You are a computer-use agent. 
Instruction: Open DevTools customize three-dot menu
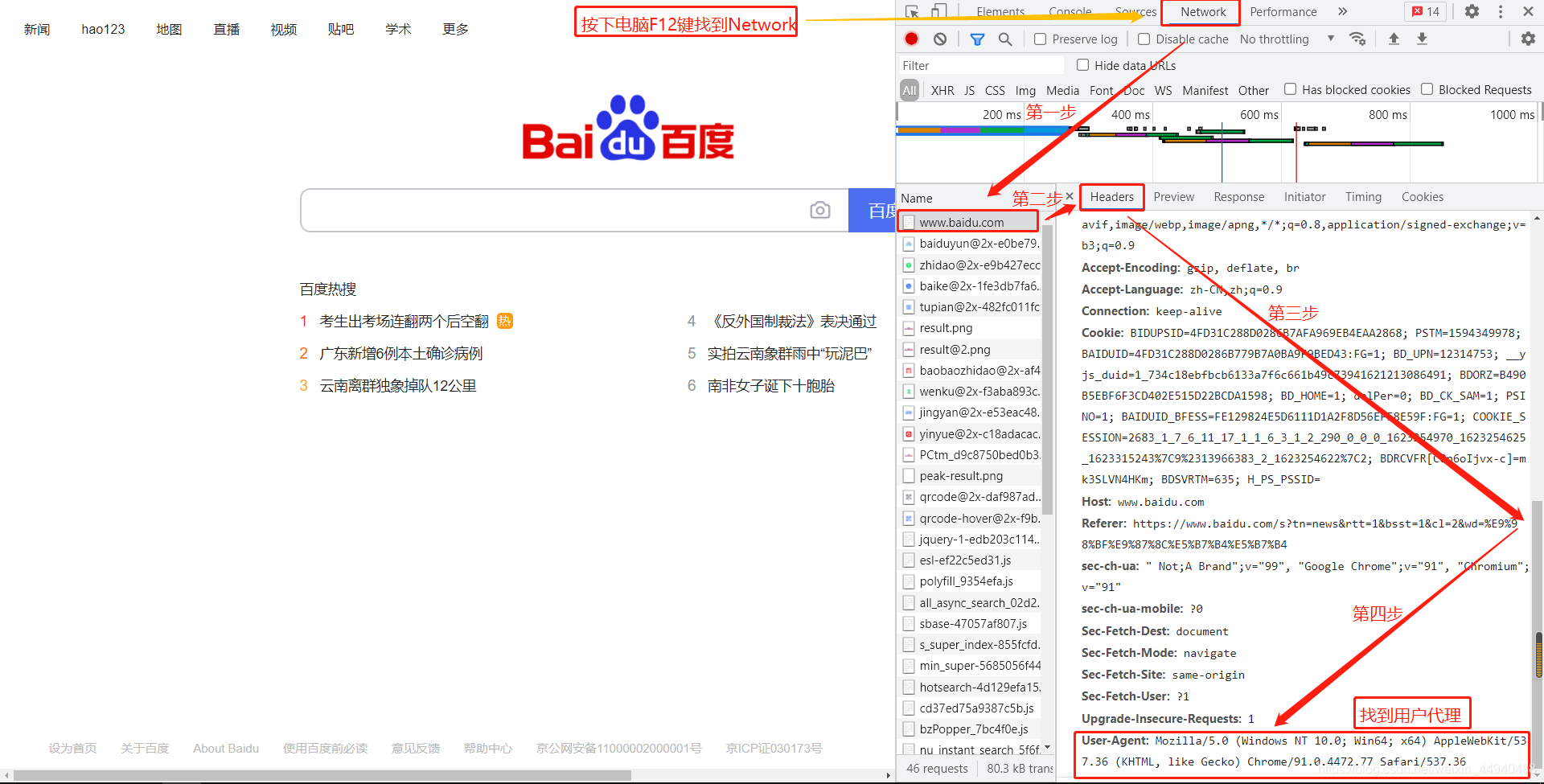click(x=1501, y=11)
